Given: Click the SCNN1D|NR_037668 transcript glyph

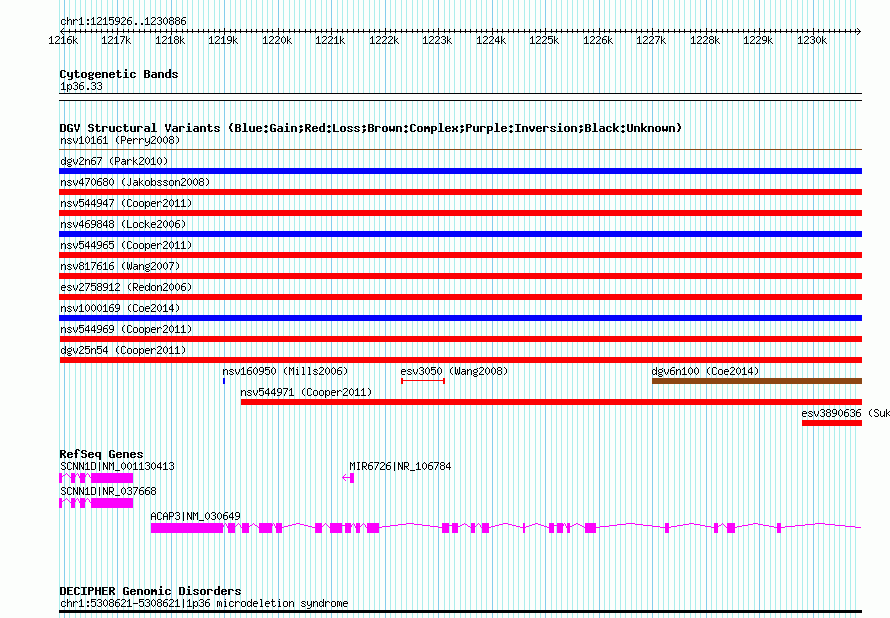Looking at the screenshot, I should [x=96, y=503].
